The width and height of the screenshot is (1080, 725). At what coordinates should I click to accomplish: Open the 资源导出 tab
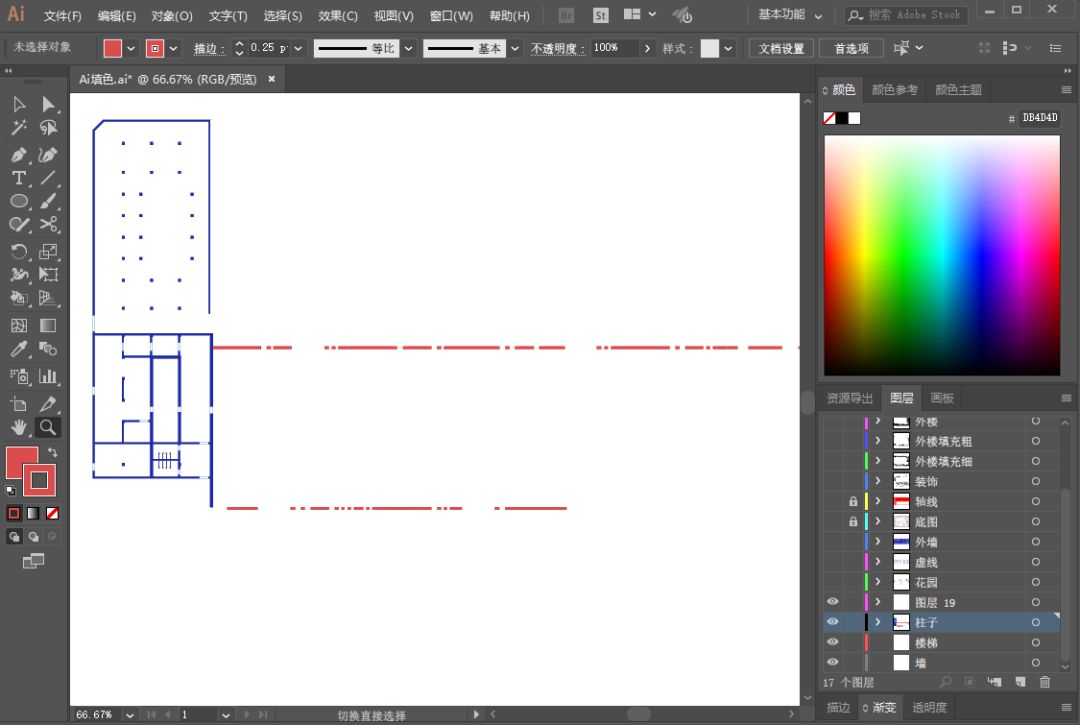849,398
